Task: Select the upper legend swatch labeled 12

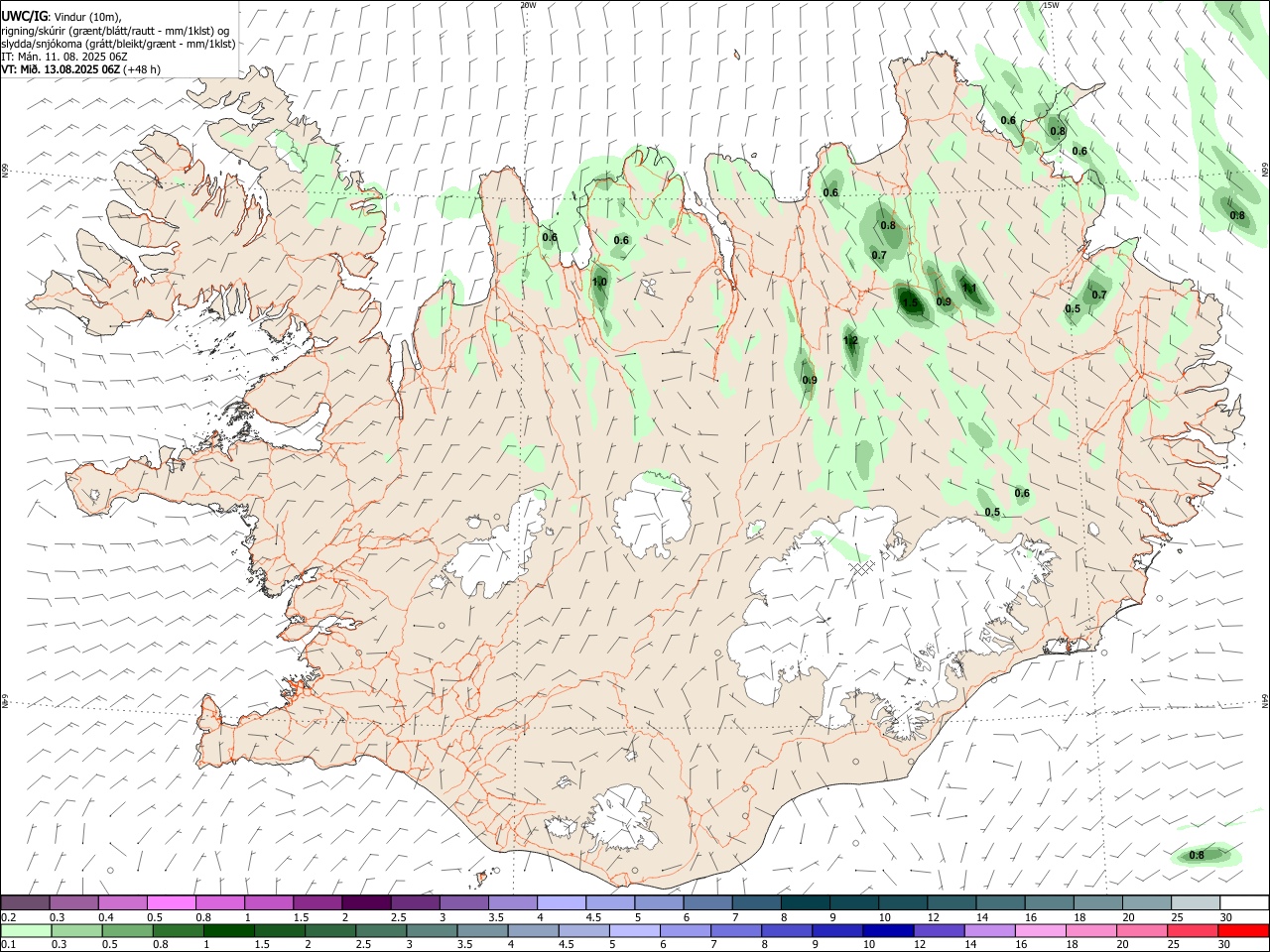Action: click(x=951, y=902)
